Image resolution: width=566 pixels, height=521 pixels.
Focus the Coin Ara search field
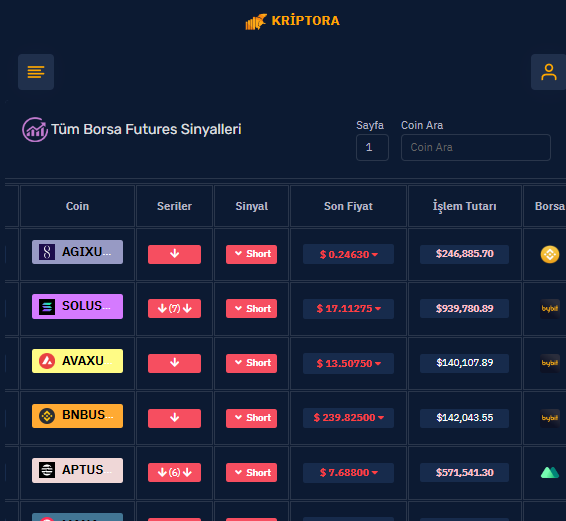tap(475, 147)
